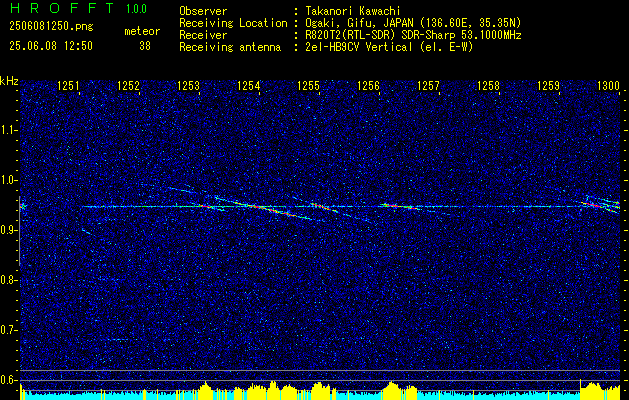Click the version number 1.0.0

click(x=136, y=8)
